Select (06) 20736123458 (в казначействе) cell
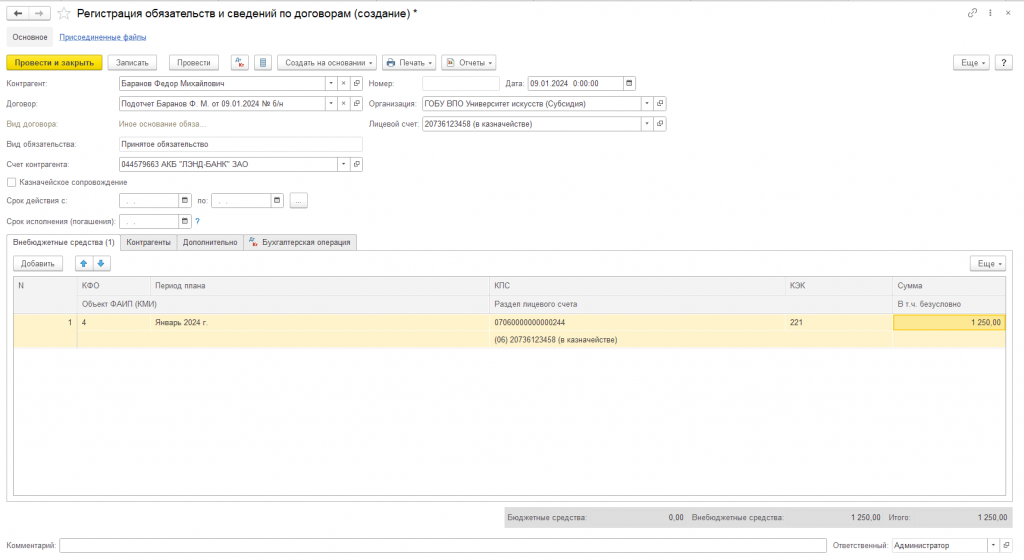This screenshot has width=1024, height=560. pos(637,339)
